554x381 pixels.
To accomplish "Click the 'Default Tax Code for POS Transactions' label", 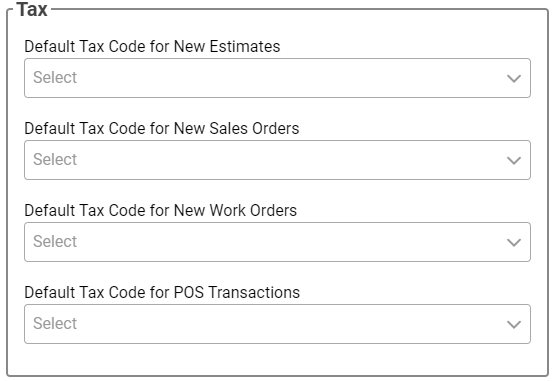I will pos(162,292).
